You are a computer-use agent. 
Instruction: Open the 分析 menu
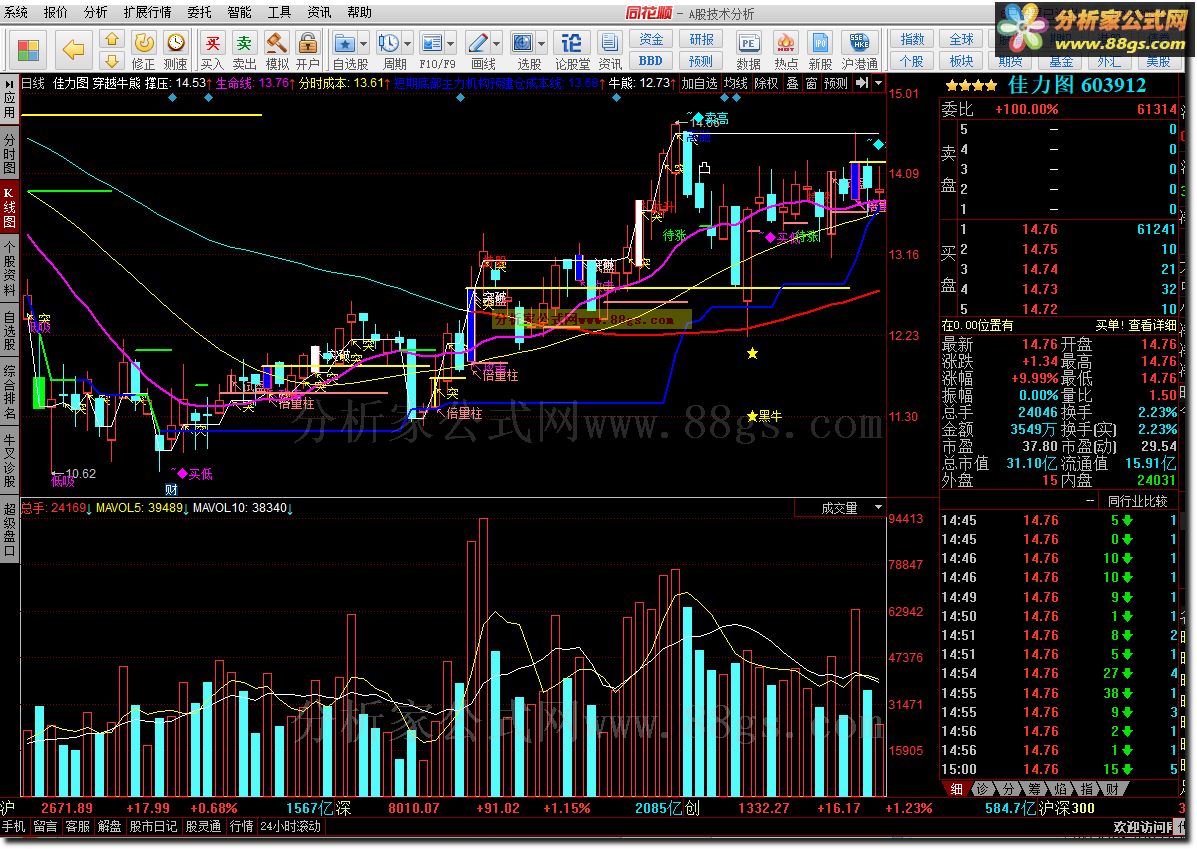coord(95,12)
